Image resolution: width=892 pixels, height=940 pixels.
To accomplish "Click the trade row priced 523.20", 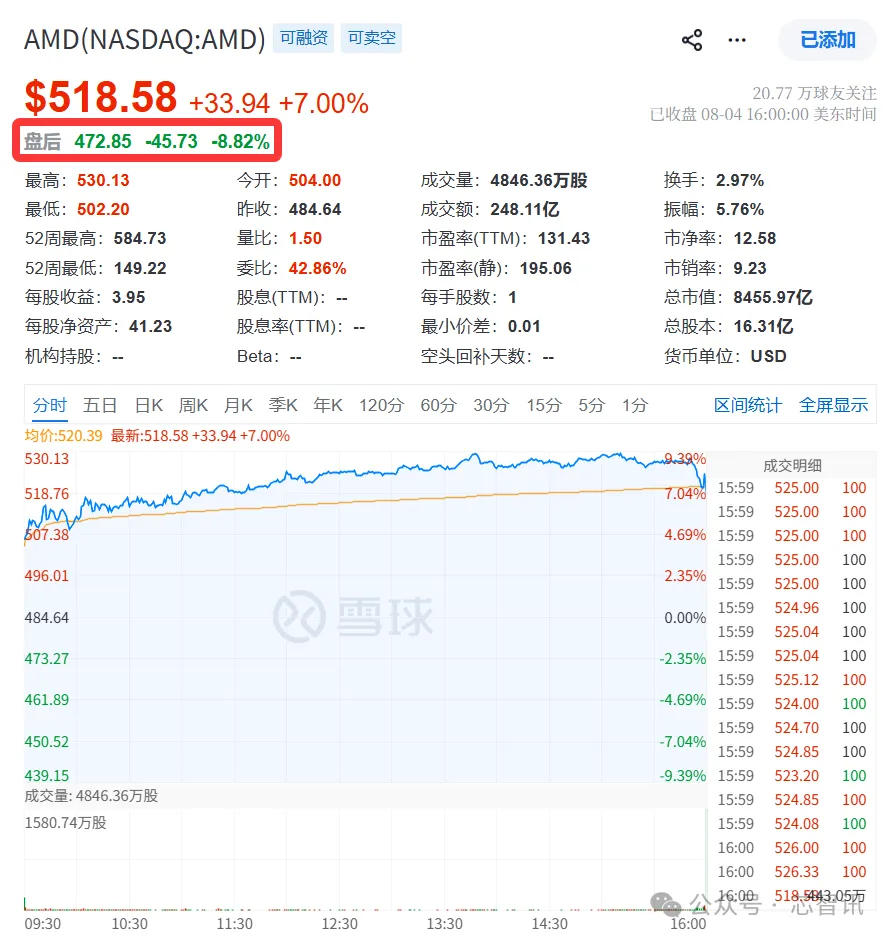I will tap(792, 776).
